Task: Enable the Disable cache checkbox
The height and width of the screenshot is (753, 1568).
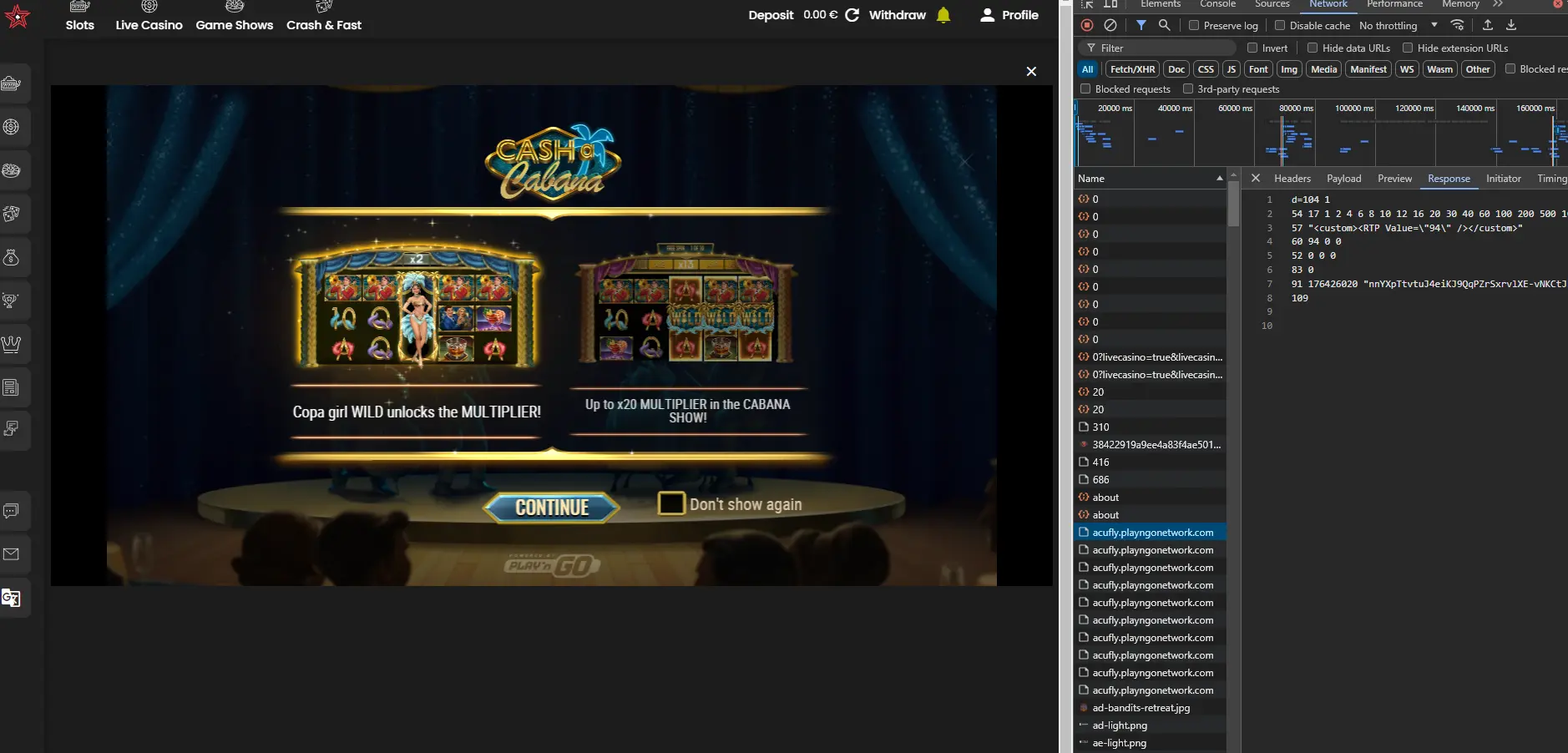Action: tap(1280, 25)
